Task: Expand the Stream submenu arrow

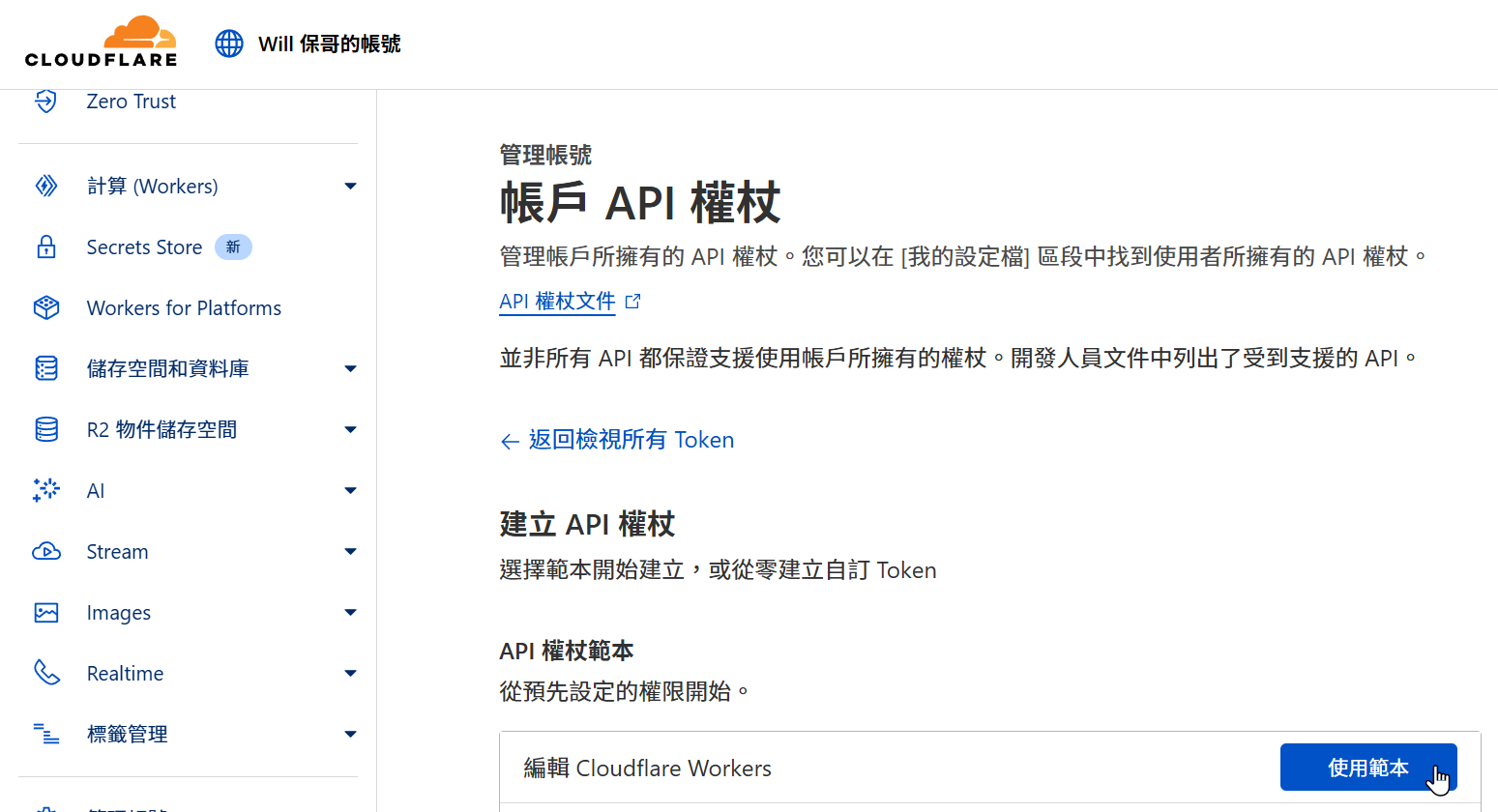Action: (351, 551)
